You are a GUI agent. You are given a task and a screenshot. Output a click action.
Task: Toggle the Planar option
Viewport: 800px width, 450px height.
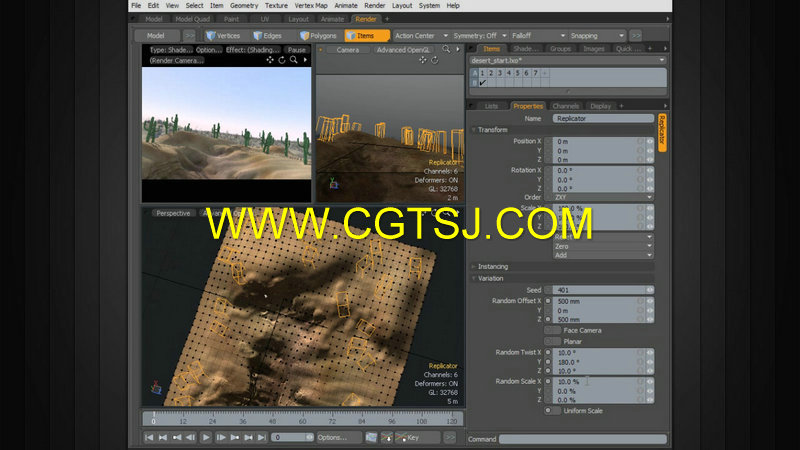pos(553,341)
